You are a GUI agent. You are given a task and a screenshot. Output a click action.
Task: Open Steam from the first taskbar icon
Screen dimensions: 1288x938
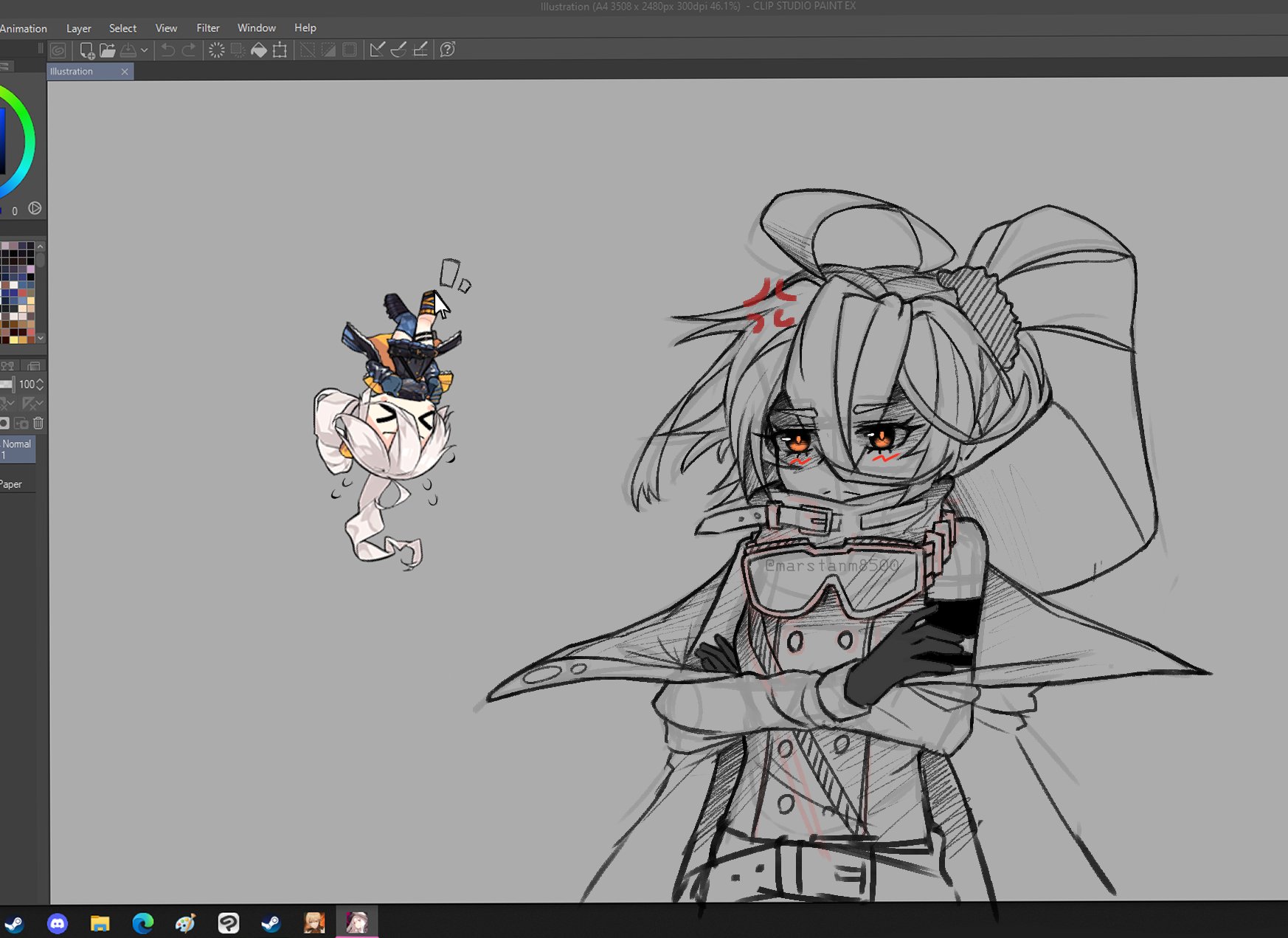[x=14, y=923]
